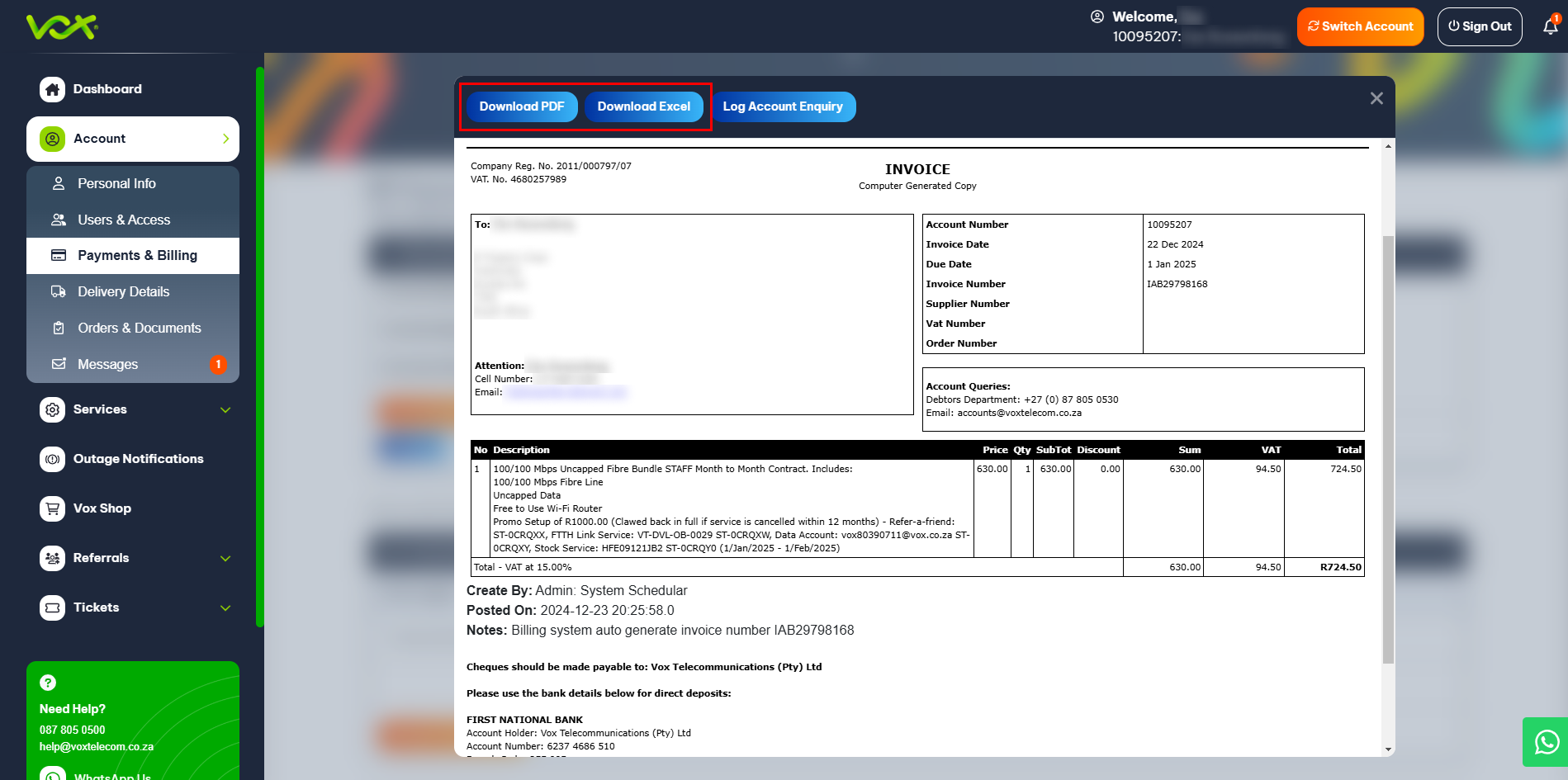This screenshot has width=1568, height=780.
Task: Expand the Services menu chevron
Action: pyautogui.click(x=225, y=410)
